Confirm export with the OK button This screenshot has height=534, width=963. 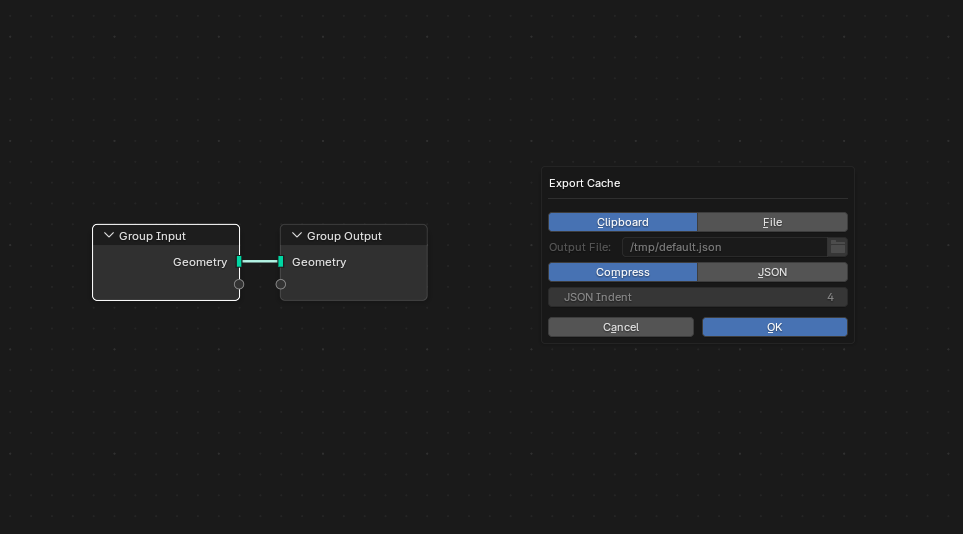[774, 327]
